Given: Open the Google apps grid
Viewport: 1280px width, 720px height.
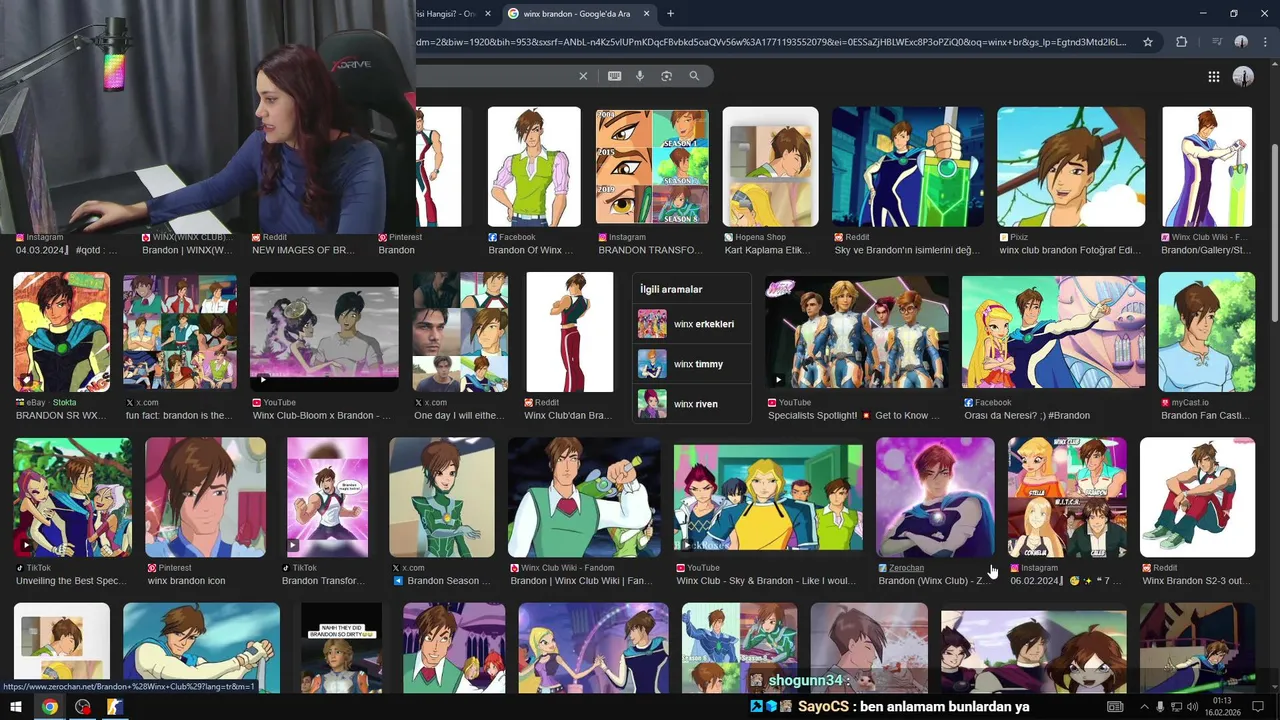Looking at the screenshot, I should coord(1213,76).
